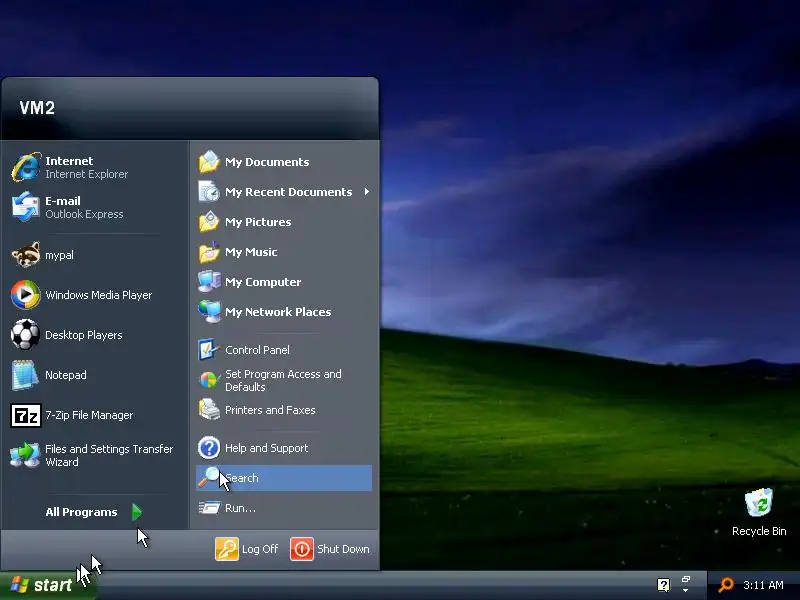Screen dimensions: 800x600
Task: Open the My Music folder icon
Action: (209, 252)
